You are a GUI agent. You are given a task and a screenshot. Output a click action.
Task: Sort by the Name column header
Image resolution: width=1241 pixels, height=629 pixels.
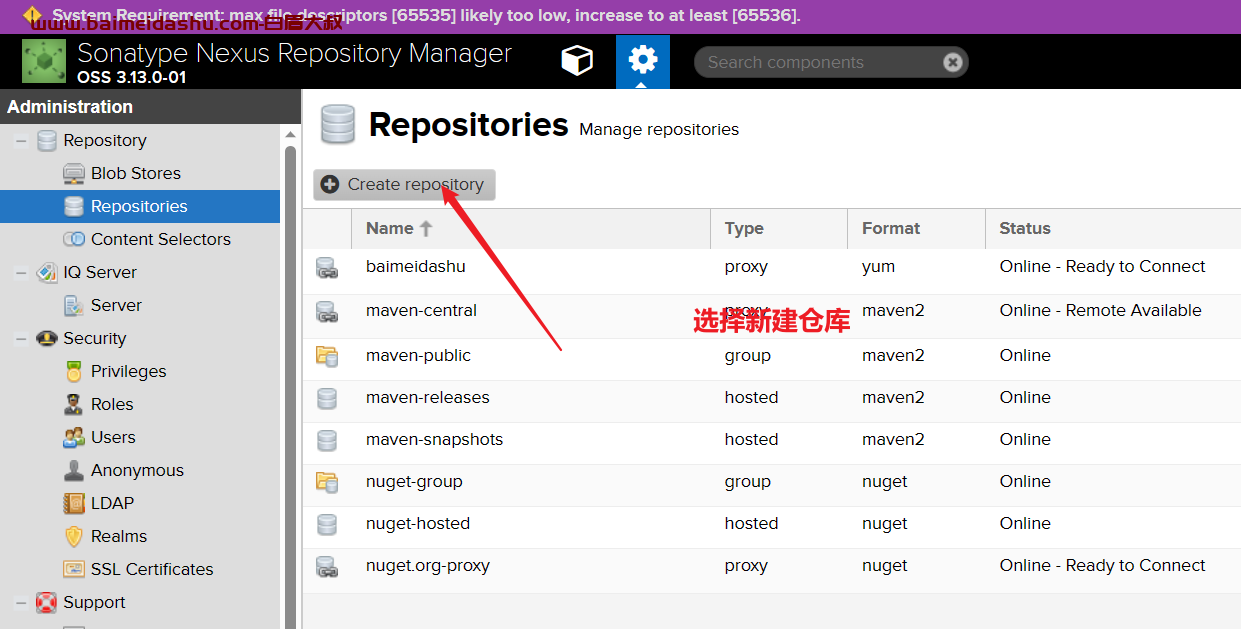531,228
